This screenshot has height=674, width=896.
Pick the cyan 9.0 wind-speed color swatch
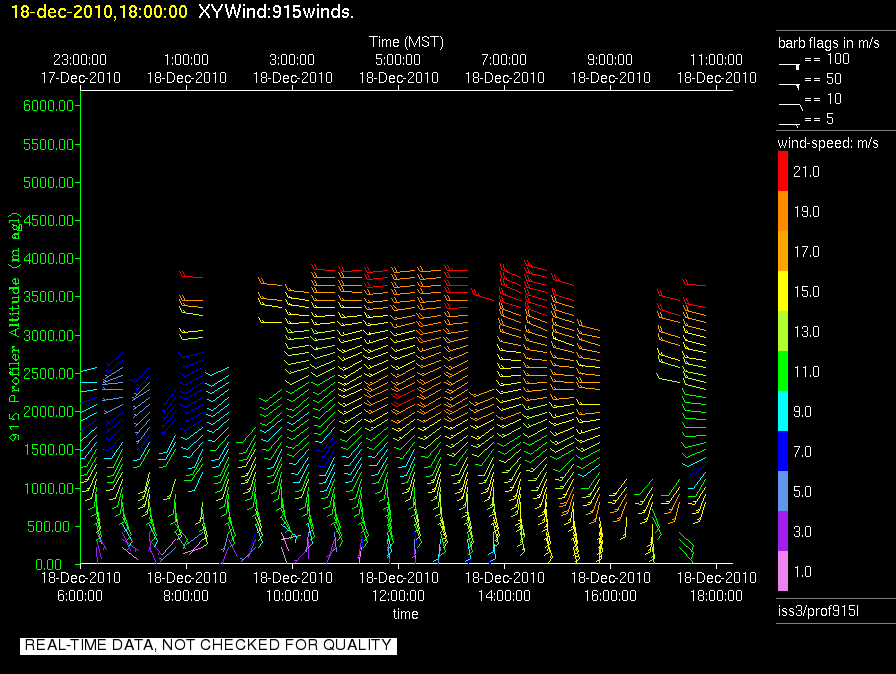[x=783, y=411]
